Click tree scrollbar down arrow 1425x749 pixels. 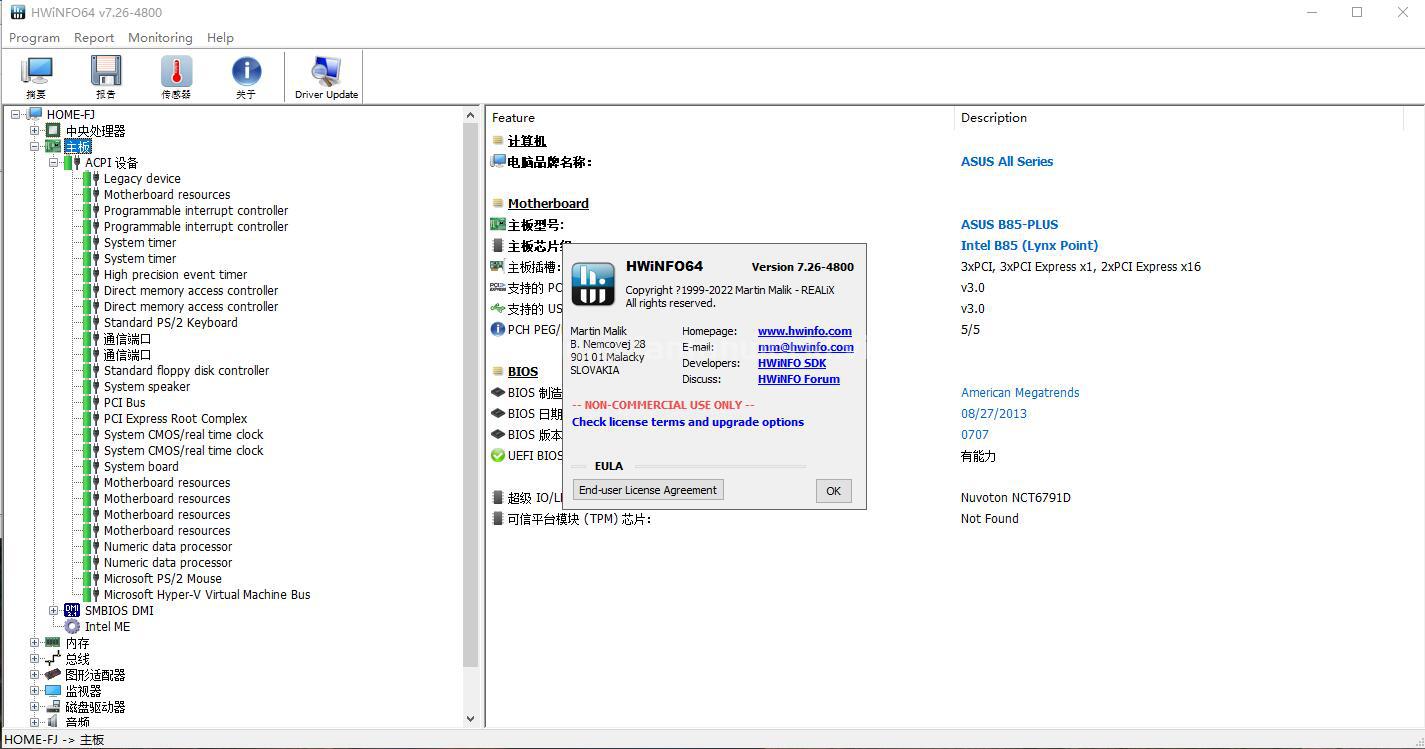pos(471,718)
